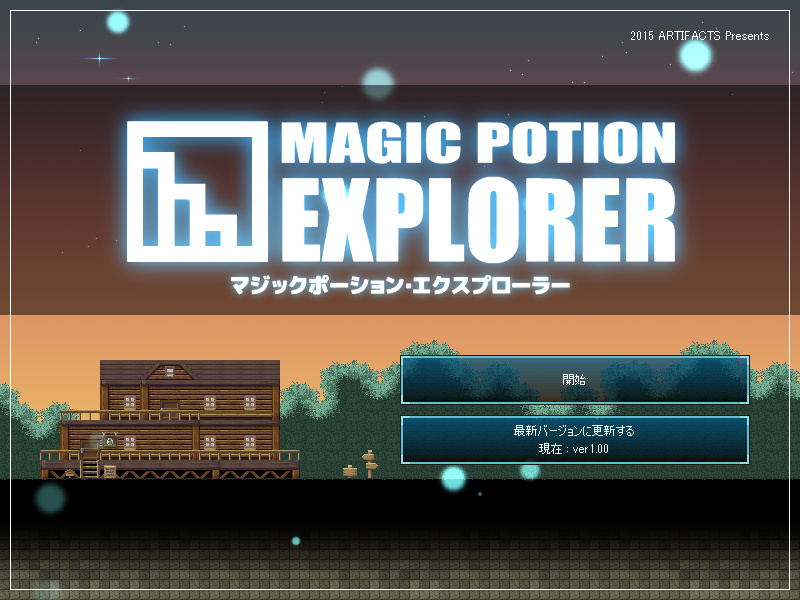Screen dimensions: 800x600
Task: Click the bright four-point star in the sky
Action: click(99, 58)
